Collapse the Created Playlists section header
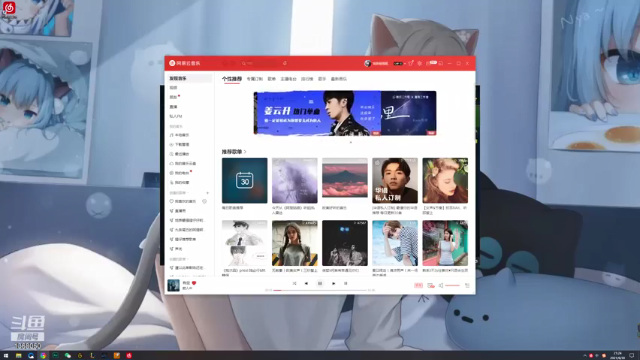Image resolution: width=640 pixels, height=360 pixels. coord(178,193)
